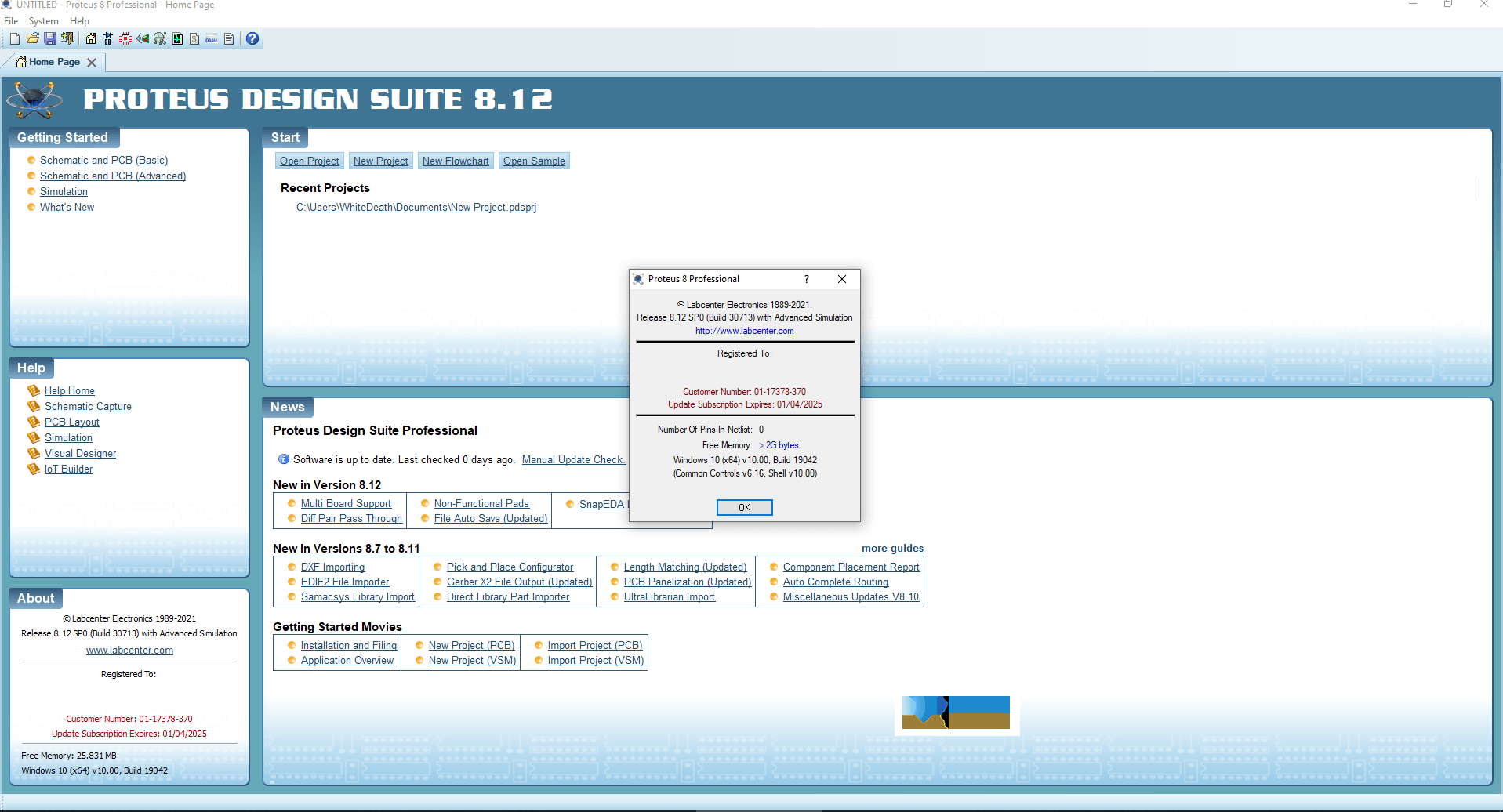This screenshot has width=1503, height=812.
Task: Open Gerber X2 File Output (Updated) guide
Action: [x=519, y=582]
